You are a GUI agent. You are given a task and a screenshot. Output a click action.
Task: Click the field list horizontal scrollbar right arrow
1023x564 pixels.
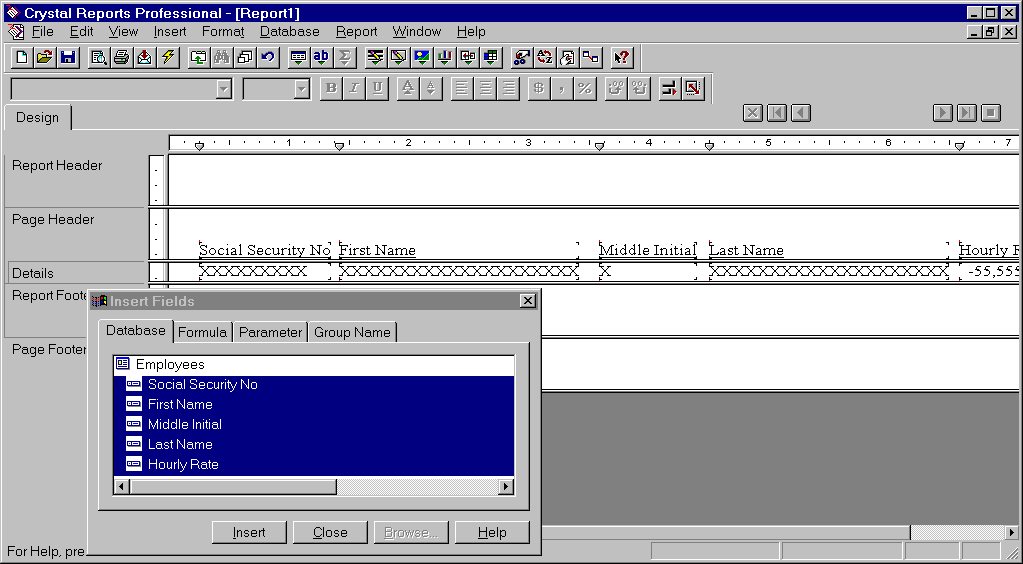click(506, 486)
